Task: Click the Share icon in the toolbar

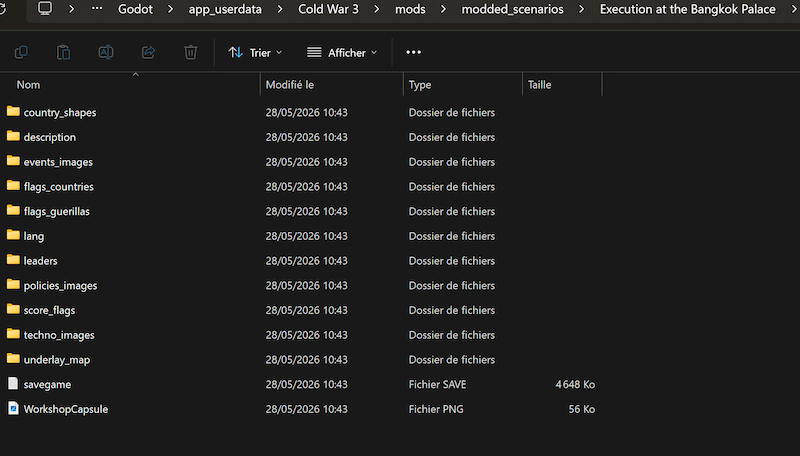Action: pyautogui.click(x=148, y=52)
